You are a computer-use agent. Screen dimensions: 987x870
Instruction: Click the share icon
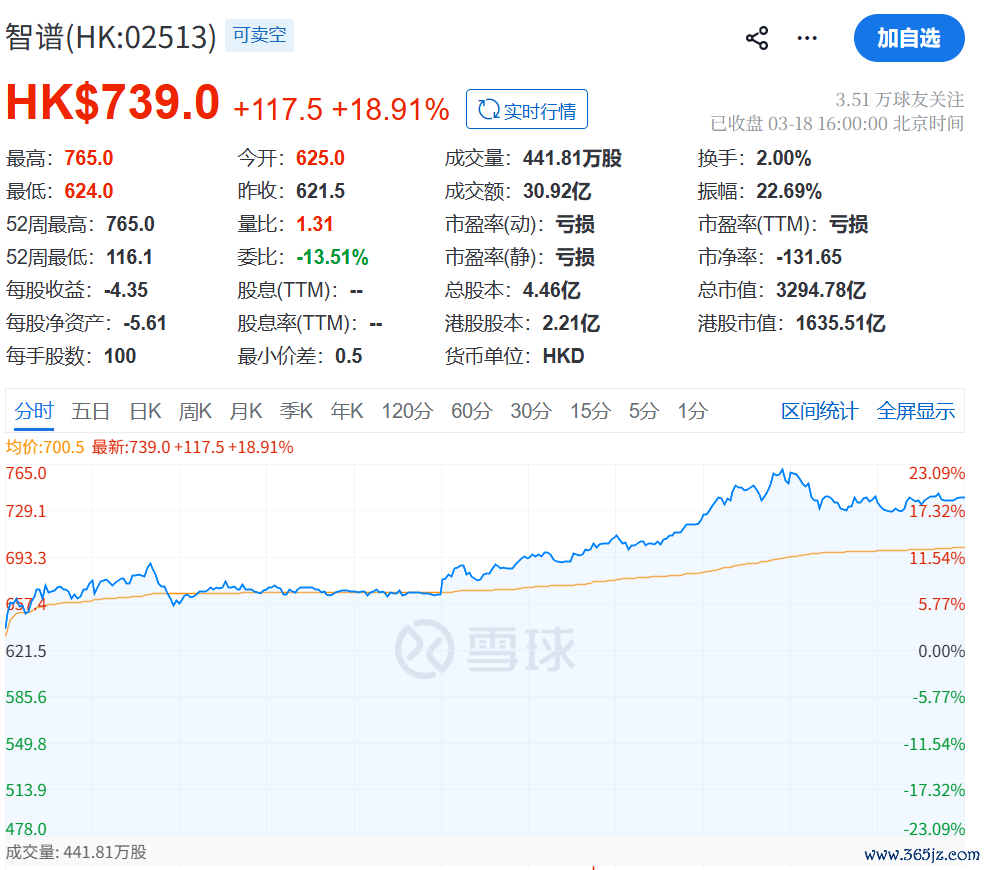point(757,39)
